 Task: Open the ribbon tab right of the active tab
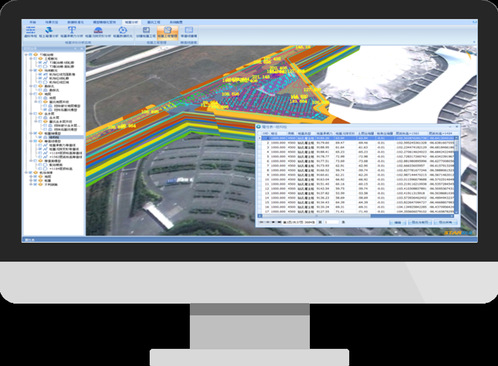click(154, 22)
